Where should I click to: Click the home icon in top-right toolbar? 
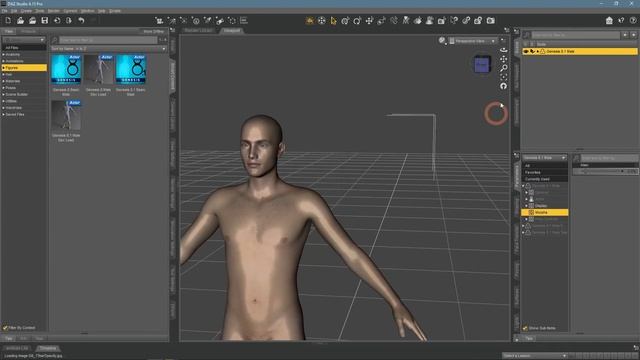tap(609, 20)
